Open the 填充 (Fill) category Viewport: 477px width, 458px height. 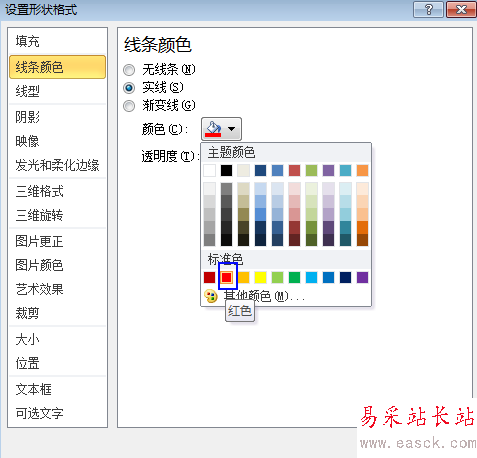57,41
